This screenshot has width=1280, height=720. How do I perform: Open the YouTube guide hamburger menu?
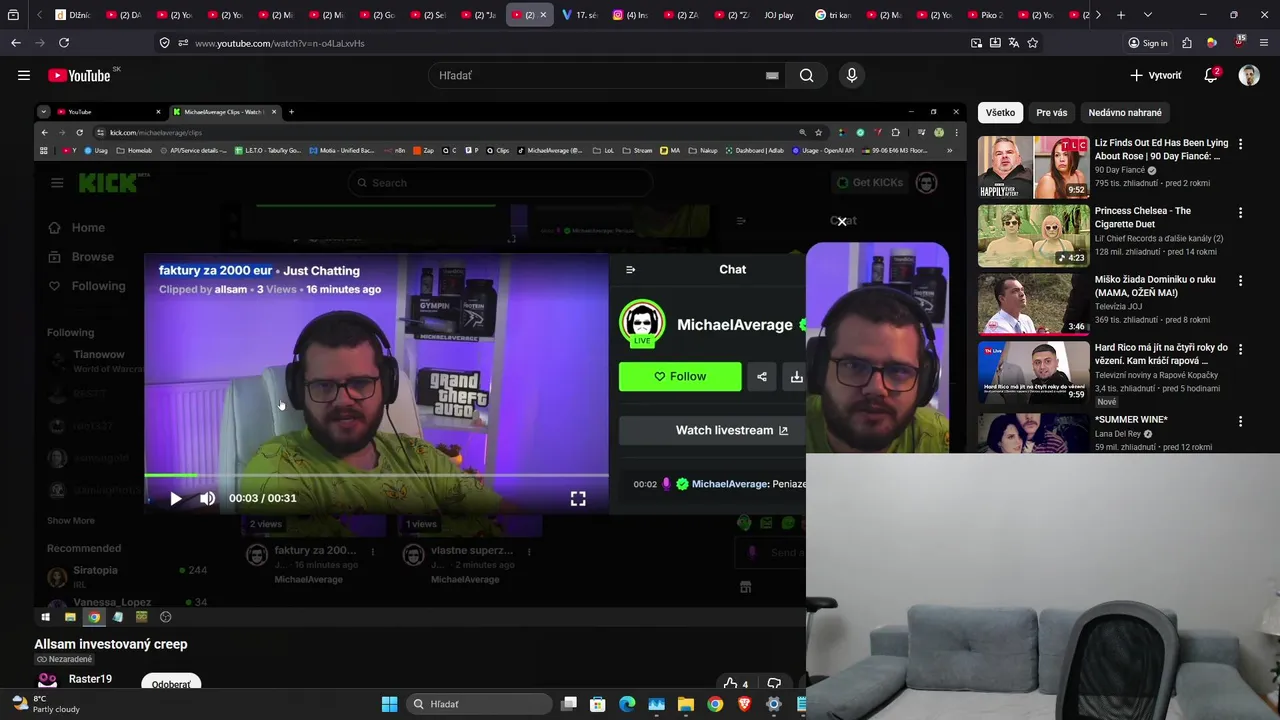[24, 75]
